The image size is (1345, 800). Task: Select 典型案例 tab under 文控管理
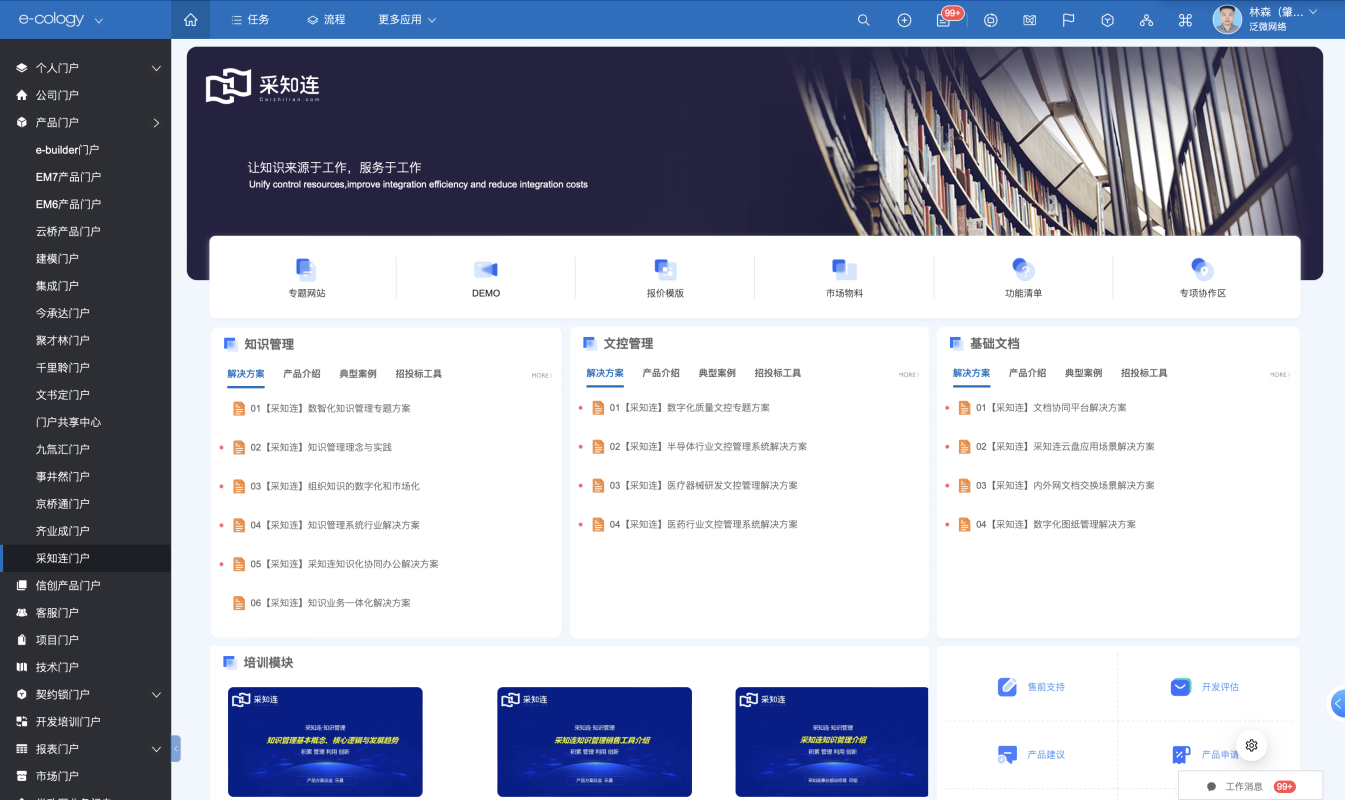716,373
